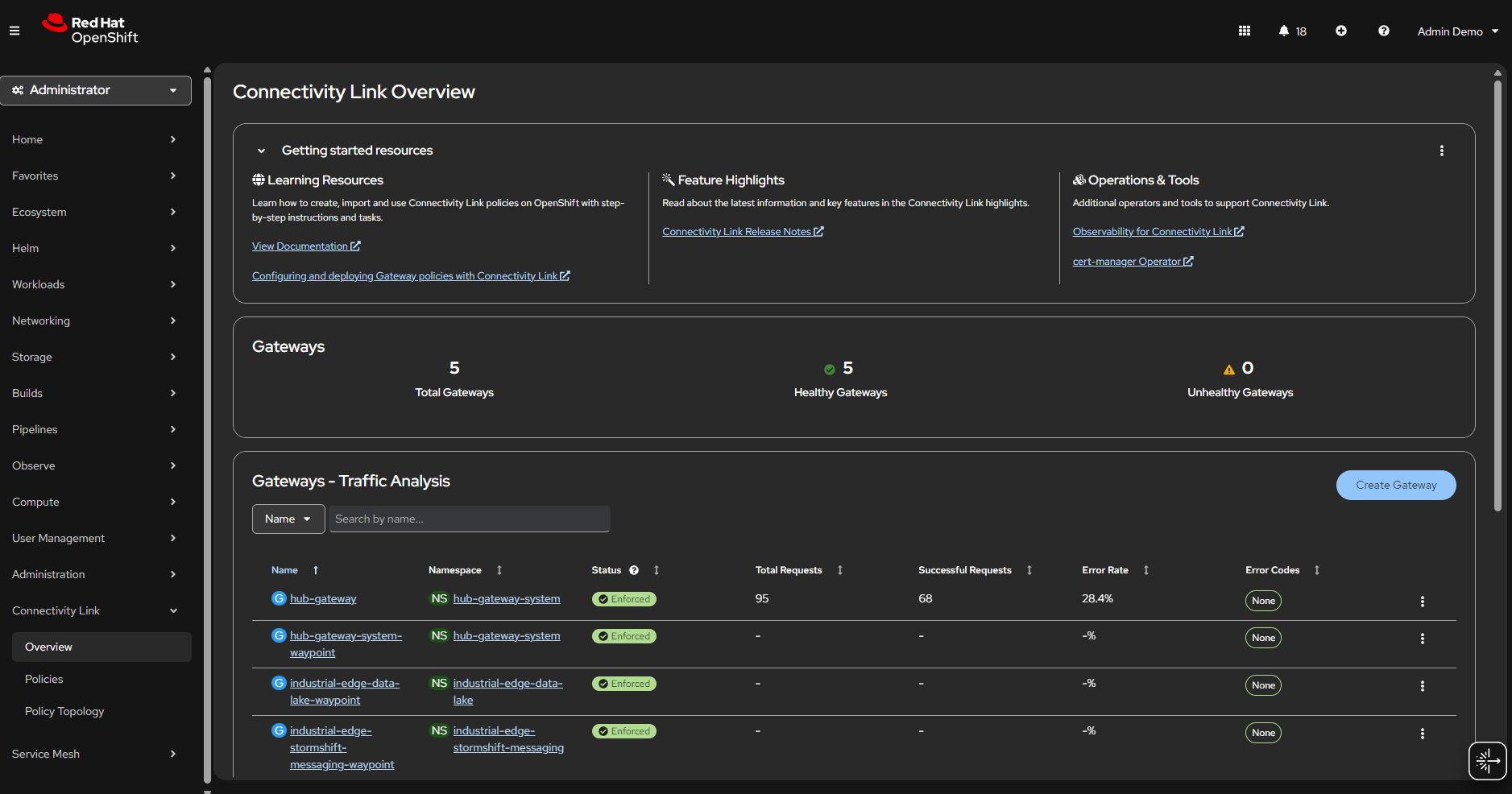Expand the Observe nav section
1512x794 pixels.
click(x=96, y=465)
